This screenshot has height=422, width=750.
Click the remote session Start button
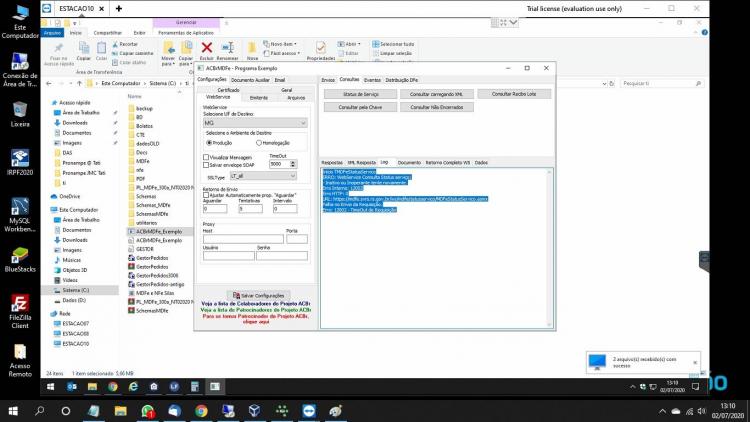point(50,387)
